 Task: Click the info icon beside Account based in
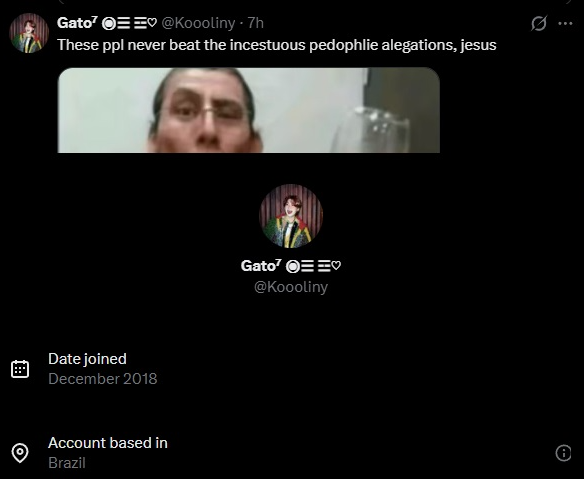click(x=563, y=453)
